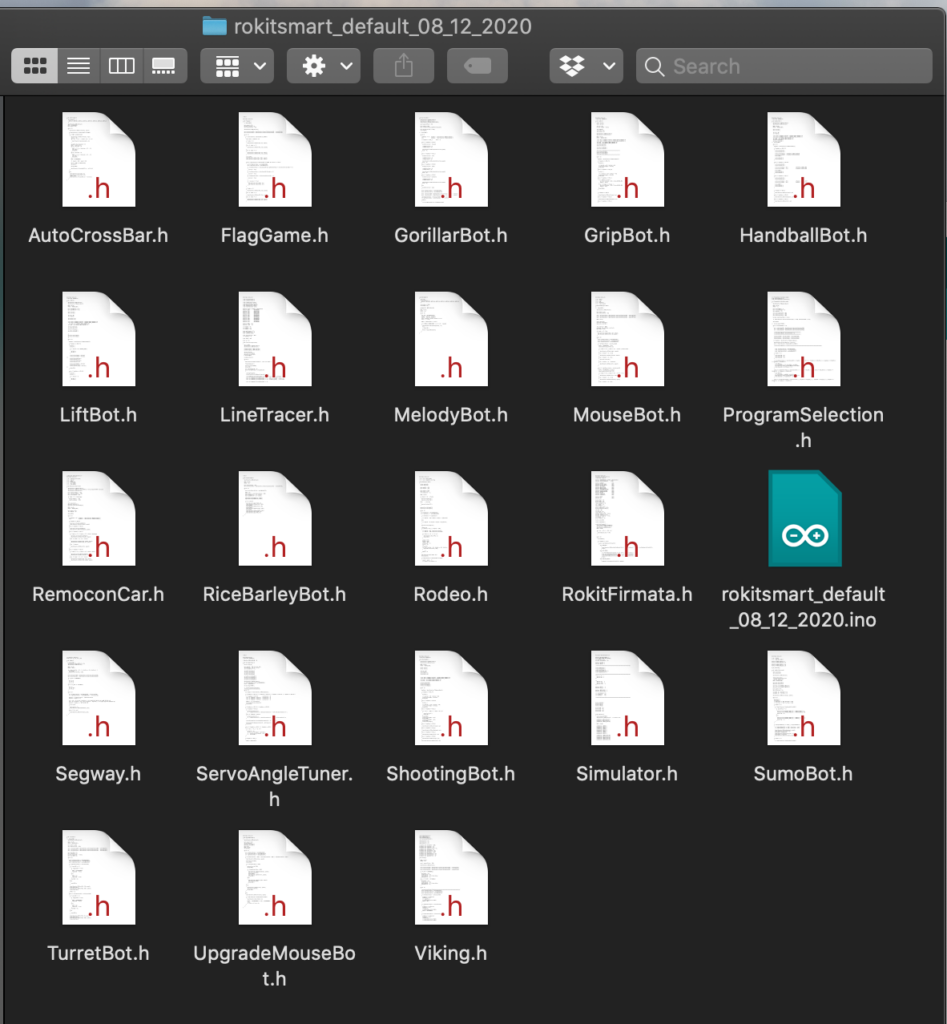Click the folder proxy icon in title bar
This screenshot has width=947, height=1024.
(x=214, y=26)
